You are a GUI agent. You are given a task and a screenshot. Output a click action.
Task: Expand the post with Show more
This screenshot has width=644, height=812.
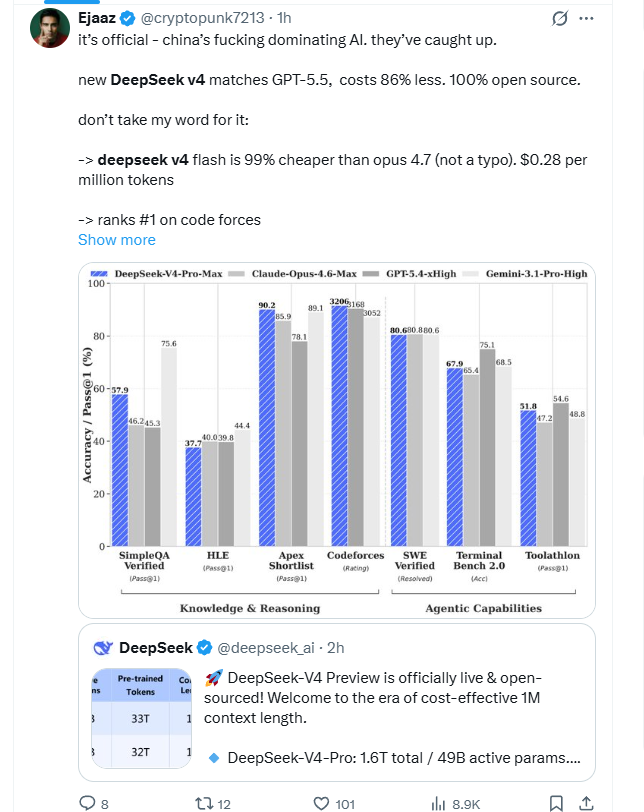pyautogui.click(x=117, y=240)
